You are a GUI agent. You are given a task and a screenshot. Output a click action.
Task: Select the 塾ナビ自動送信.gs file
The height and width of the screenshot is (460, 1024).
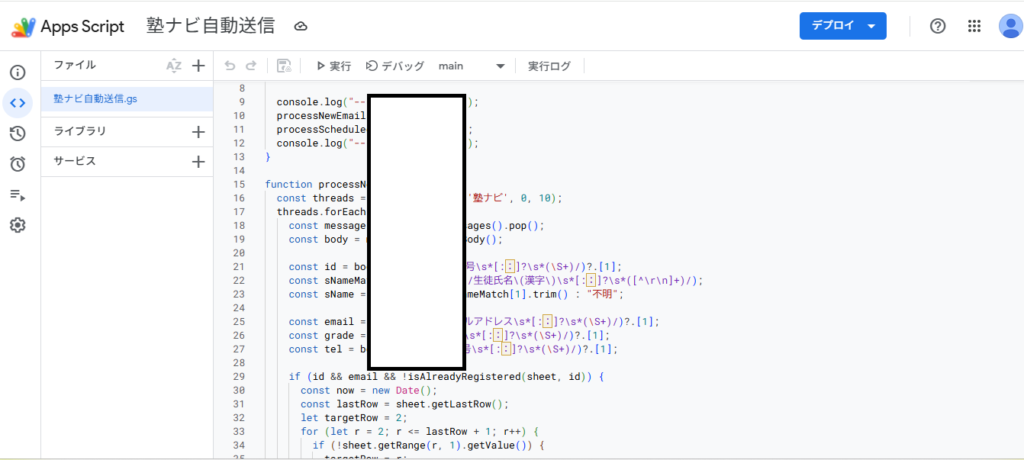[95, 99]
